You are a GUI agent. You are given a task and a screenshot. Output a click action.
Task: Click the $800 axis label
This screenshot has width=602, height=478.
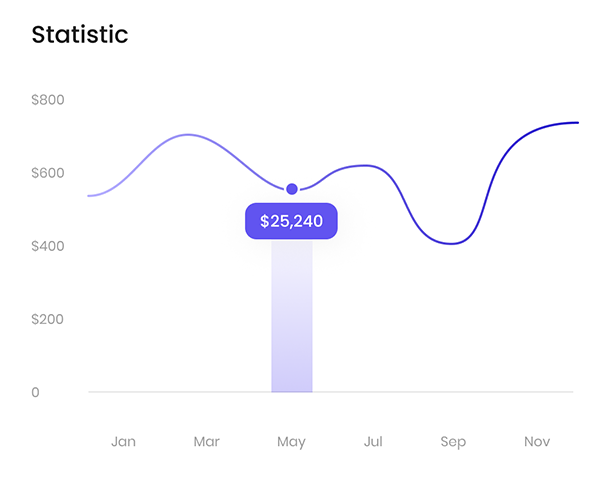pos(48,100)
